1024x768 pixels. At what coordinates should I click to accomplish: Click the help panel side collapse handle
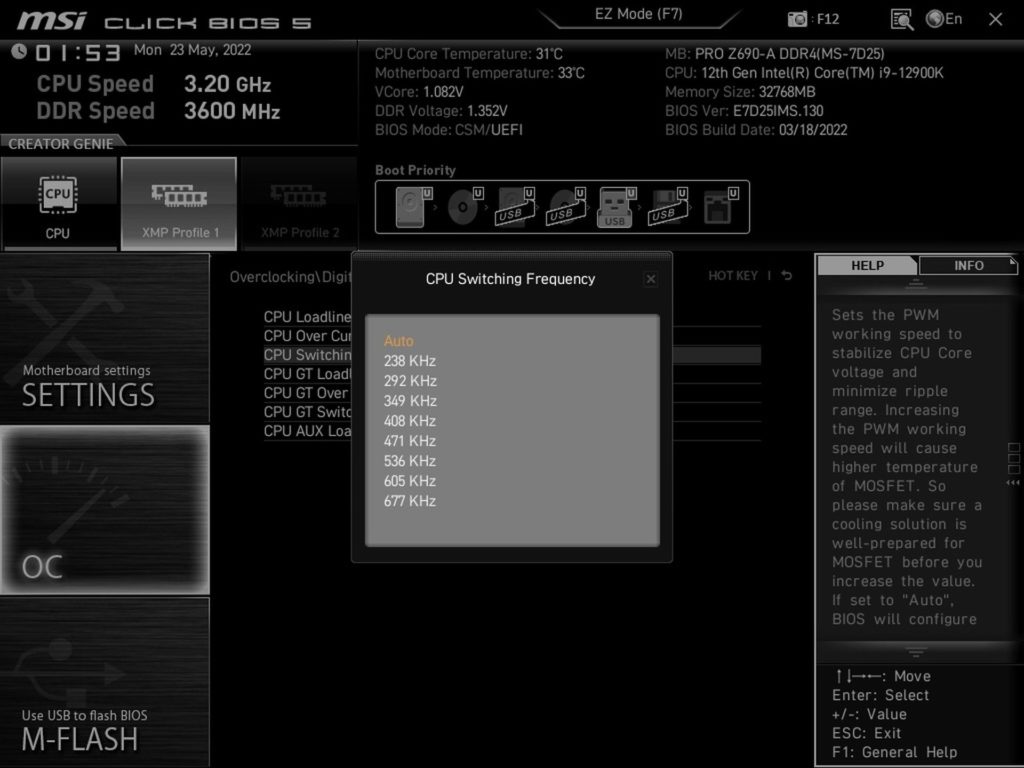[x=1014, y=464]
